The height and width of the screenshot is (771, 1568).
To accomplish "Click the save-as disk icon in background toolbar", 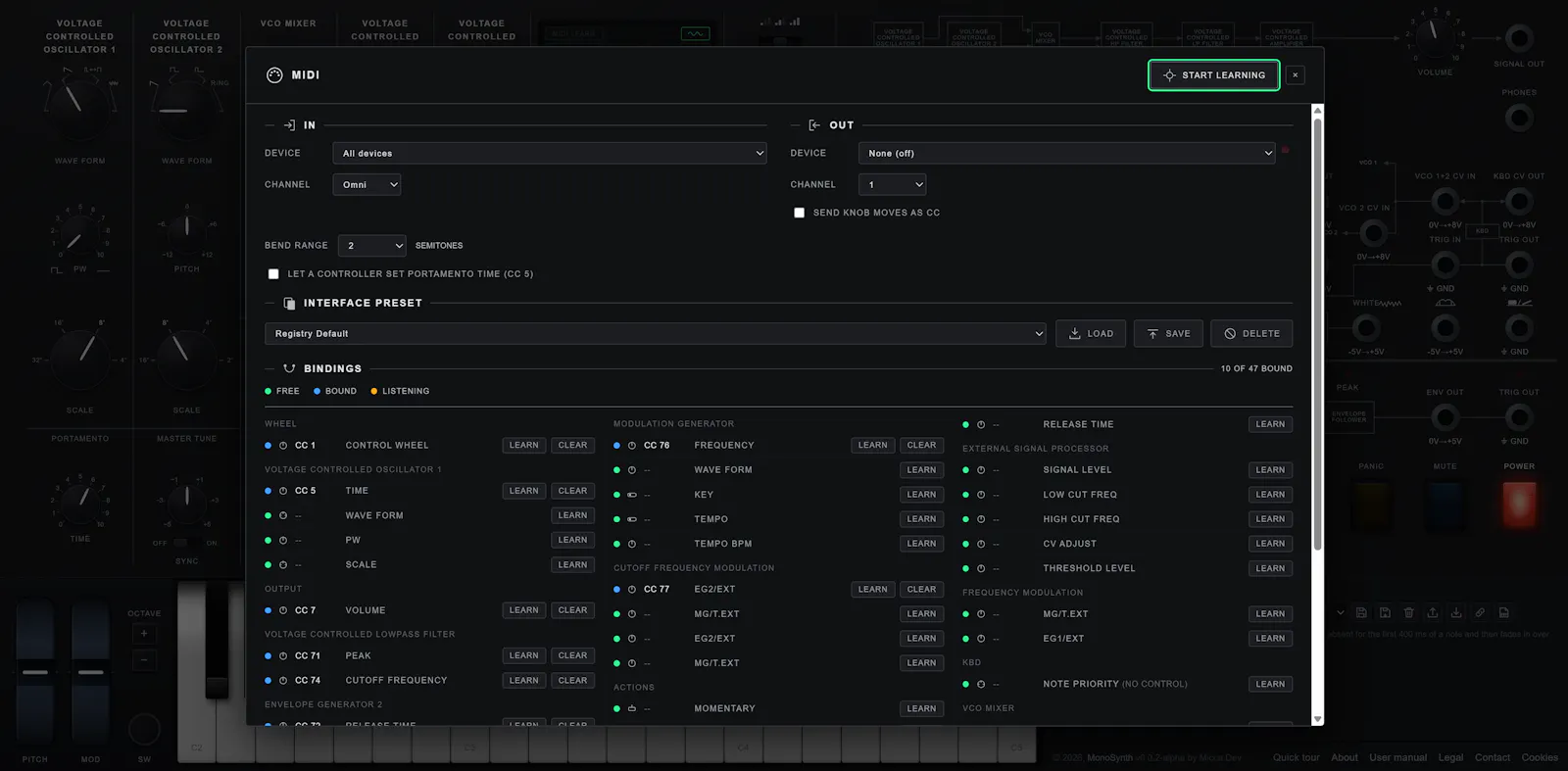I will point(1385,613).
